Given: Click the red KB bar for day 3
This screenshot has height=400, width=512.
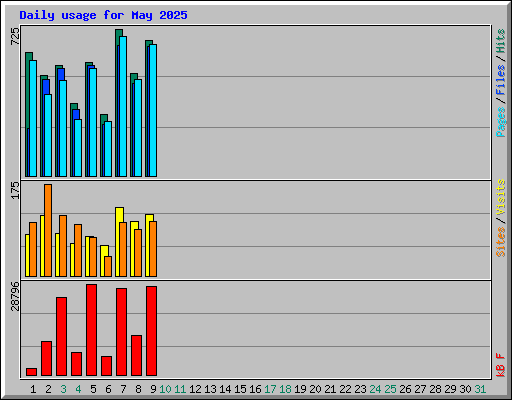Looking at the screenshot, I should click(x=61, y=336).
